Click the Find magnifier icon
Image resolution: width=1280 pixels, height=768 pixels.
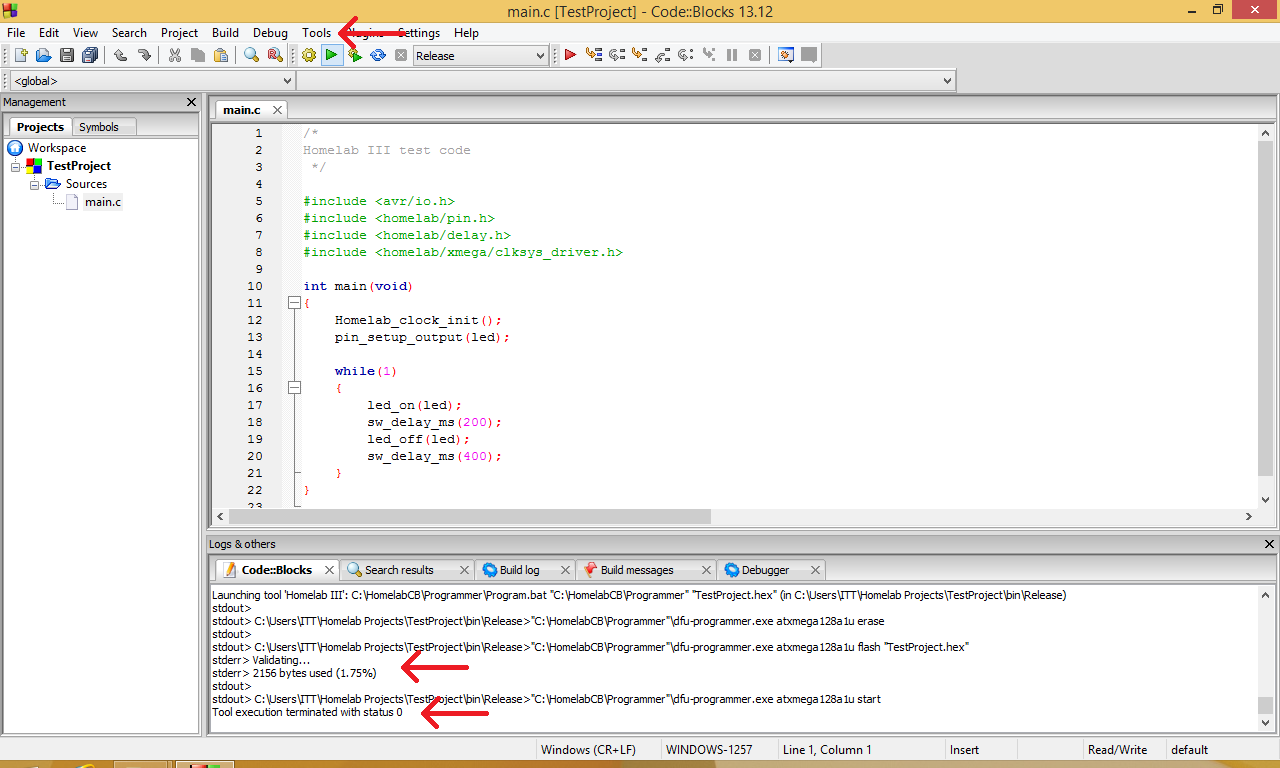pos(252,56)
